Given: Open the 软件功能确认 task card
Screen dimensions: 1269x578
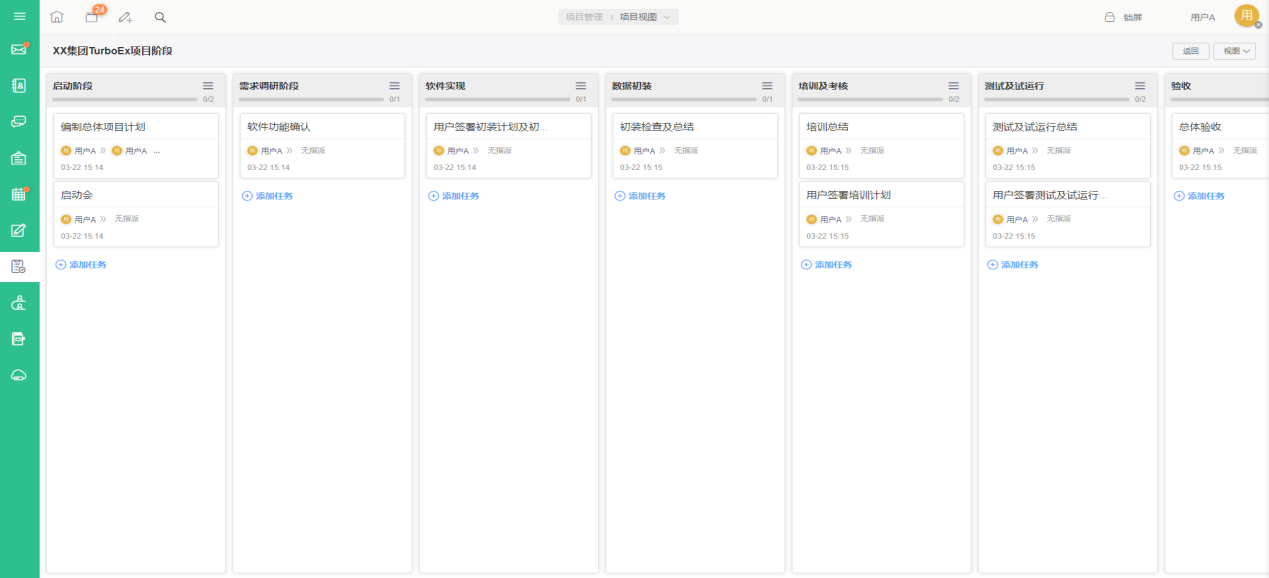Looking at the screenshot, I should [322, 145].
